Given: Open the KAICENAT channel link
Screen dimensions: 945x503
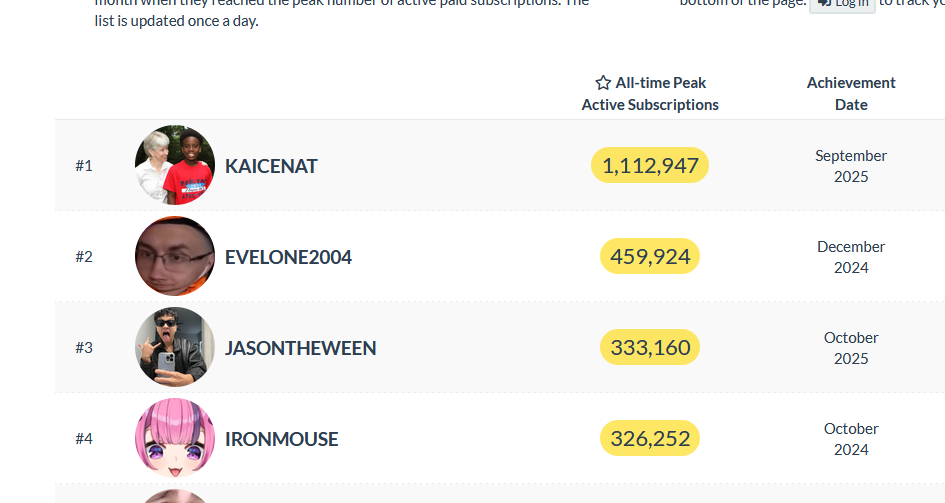Looking at the screenshot, I should [x=271, y=166].
